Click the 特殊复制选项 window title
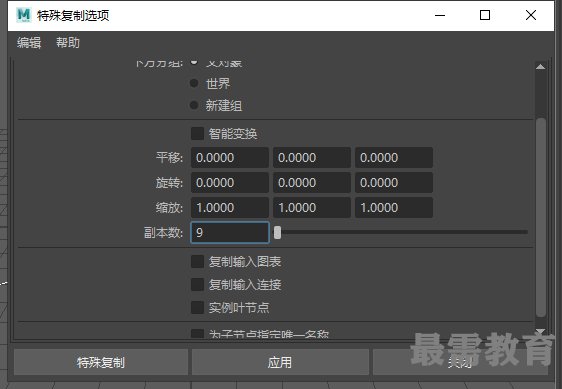 pyautogui.click(x=73, y=15)
